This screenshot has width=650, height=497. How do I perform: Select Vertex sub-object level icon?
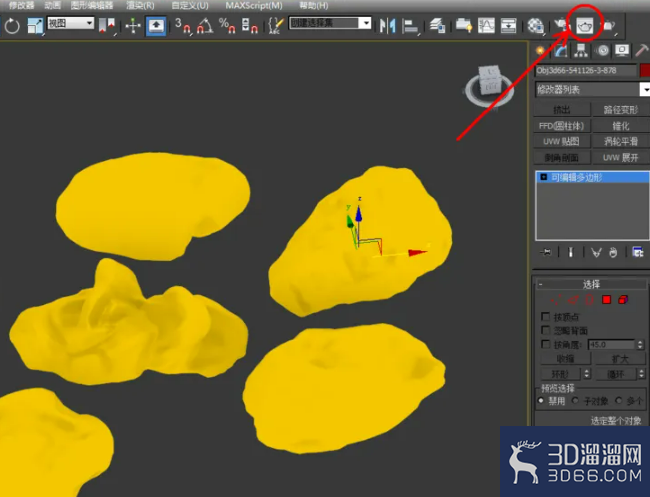555,299
